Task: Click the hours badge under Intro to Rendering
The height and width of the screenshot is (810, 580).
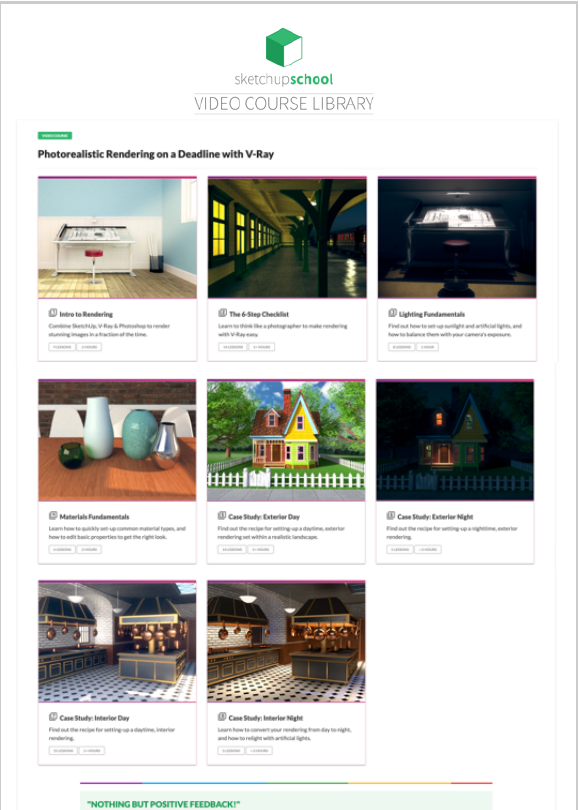Action: (x=89, y=347)
